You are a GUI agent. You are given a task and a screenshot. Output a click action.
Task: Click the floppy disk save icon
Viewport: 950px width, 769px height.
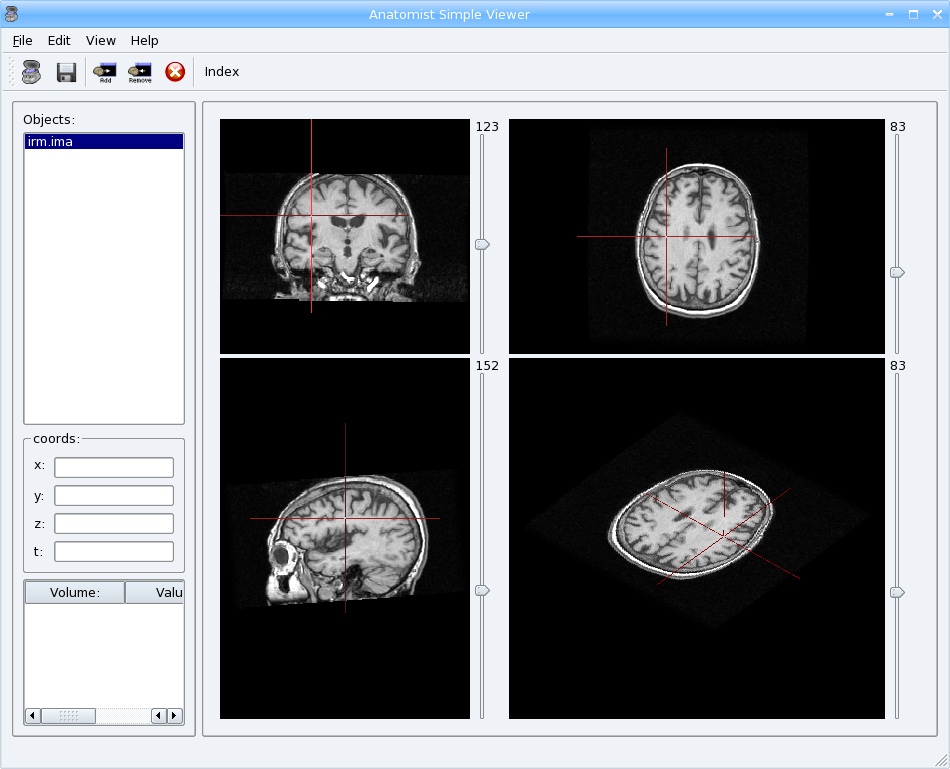point(66,71)
